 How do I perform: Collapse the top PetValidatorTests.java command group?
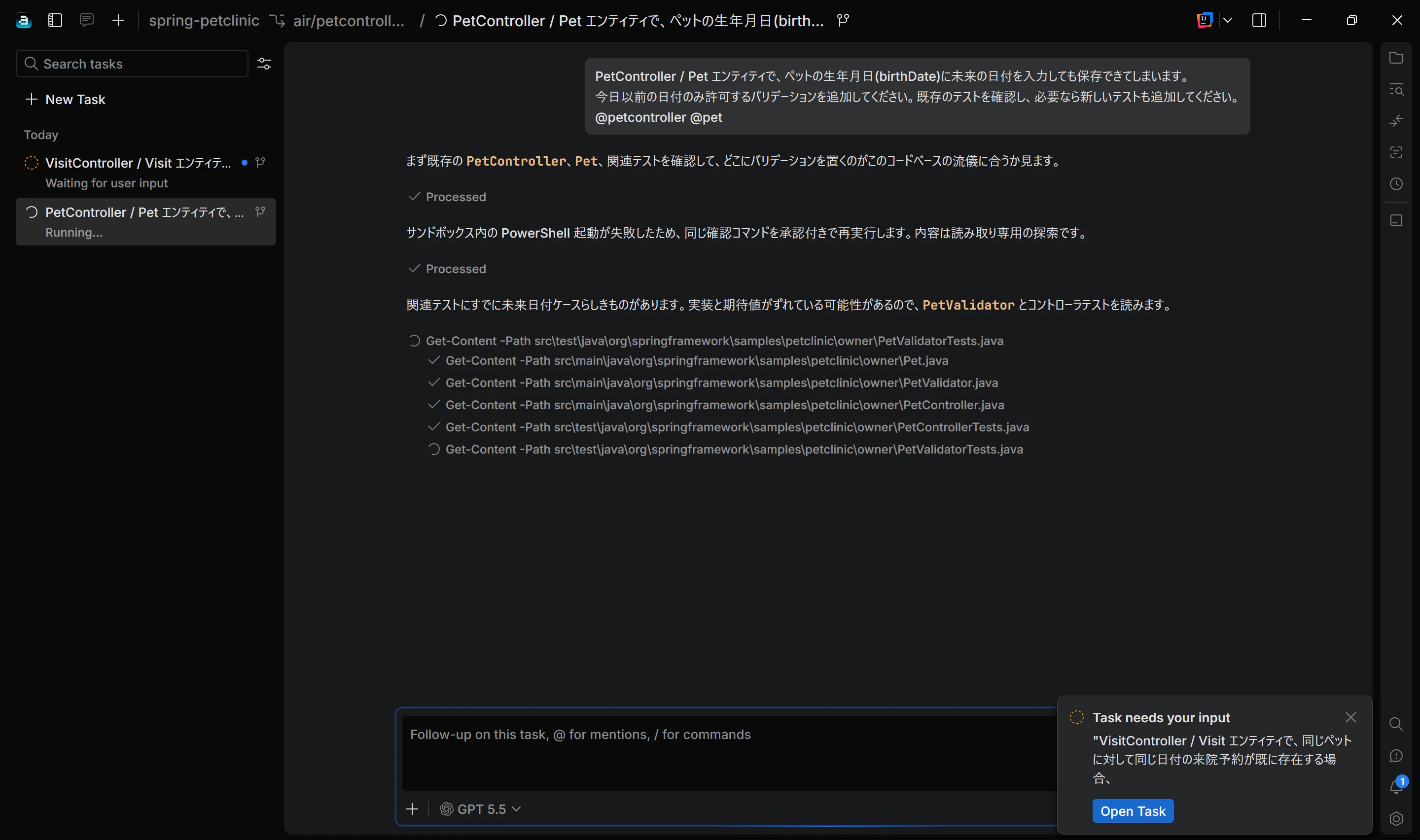[x=706, y=340]
